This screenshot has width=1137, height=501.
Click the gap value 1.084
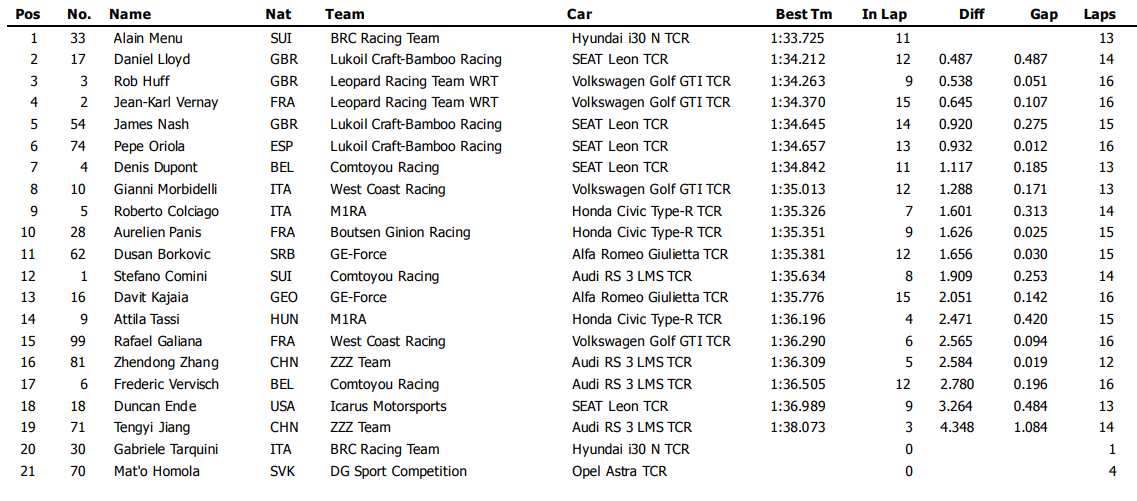tap(1030, 428)
